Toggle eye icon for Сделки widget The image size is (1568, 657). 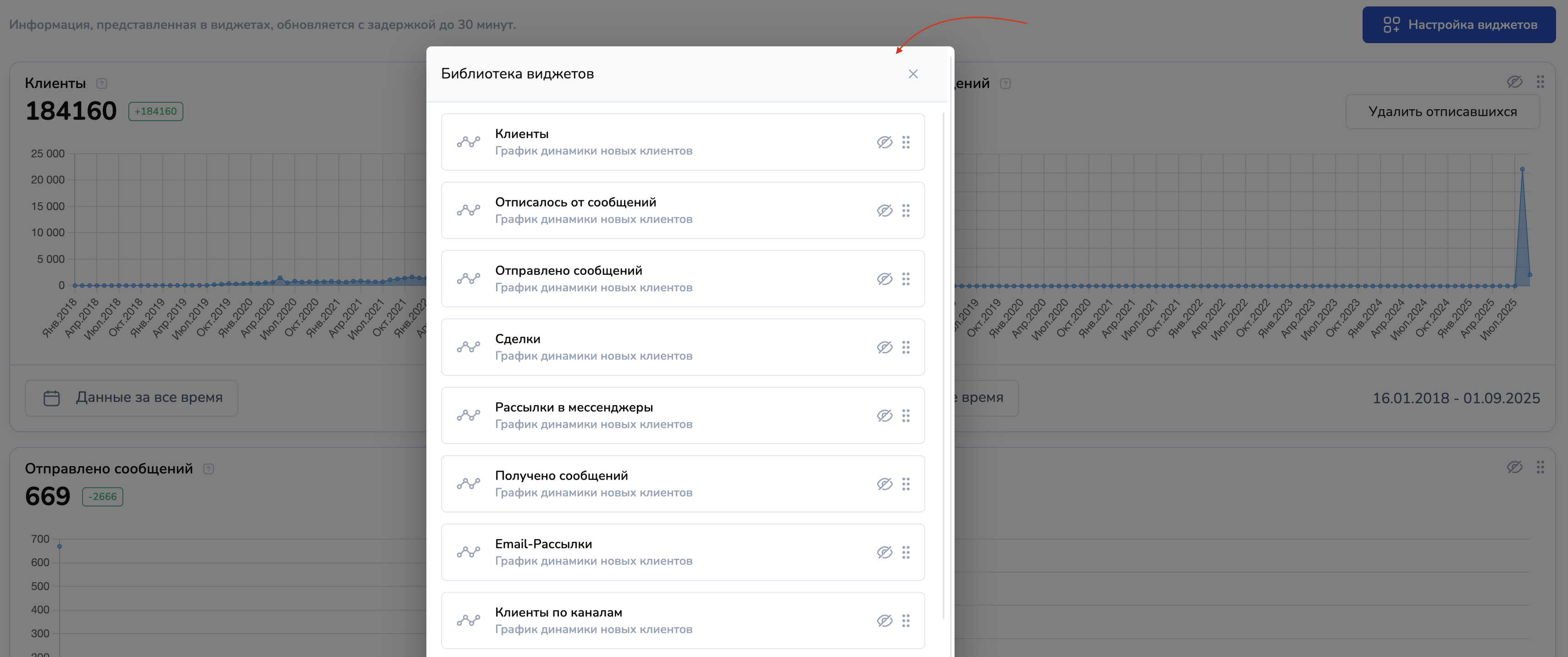(884, 347)
